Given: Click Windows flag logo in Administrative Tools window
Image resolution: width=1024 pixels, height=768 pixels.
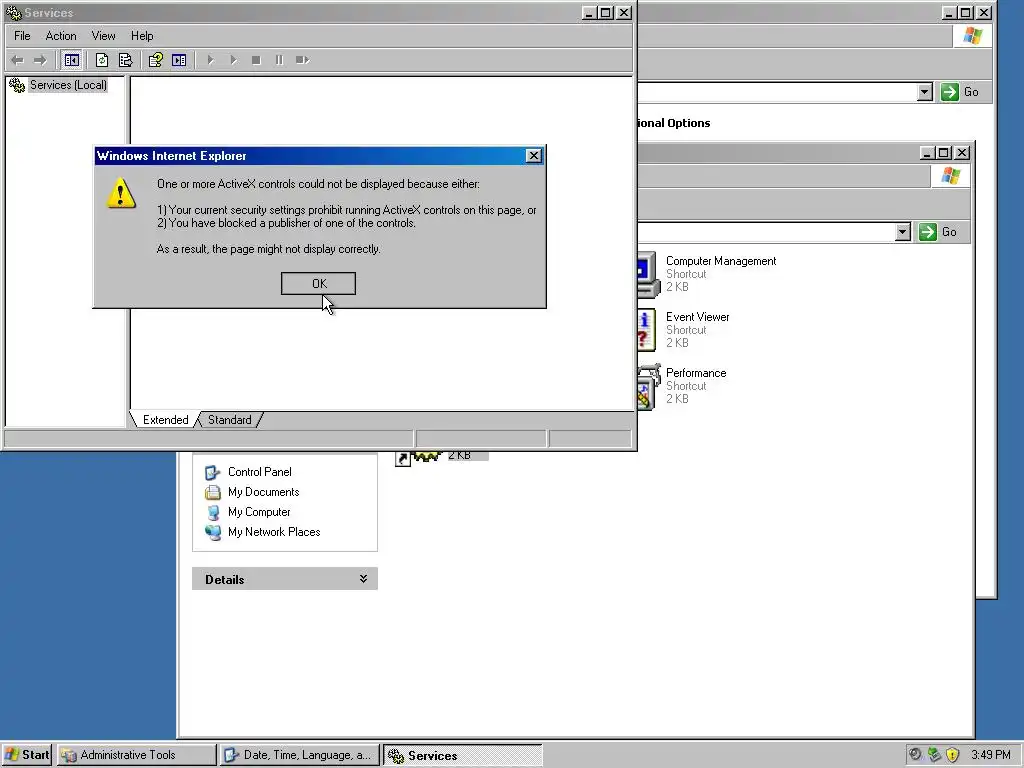Looking at the screenshot, I should pyautogui.click(x=951, y=176).
